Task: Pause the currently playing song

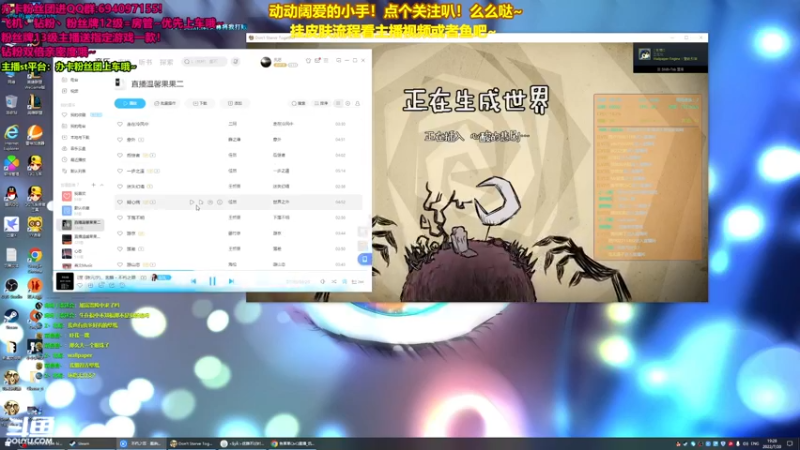Action: pyautogui.click(x=212, y=281)
